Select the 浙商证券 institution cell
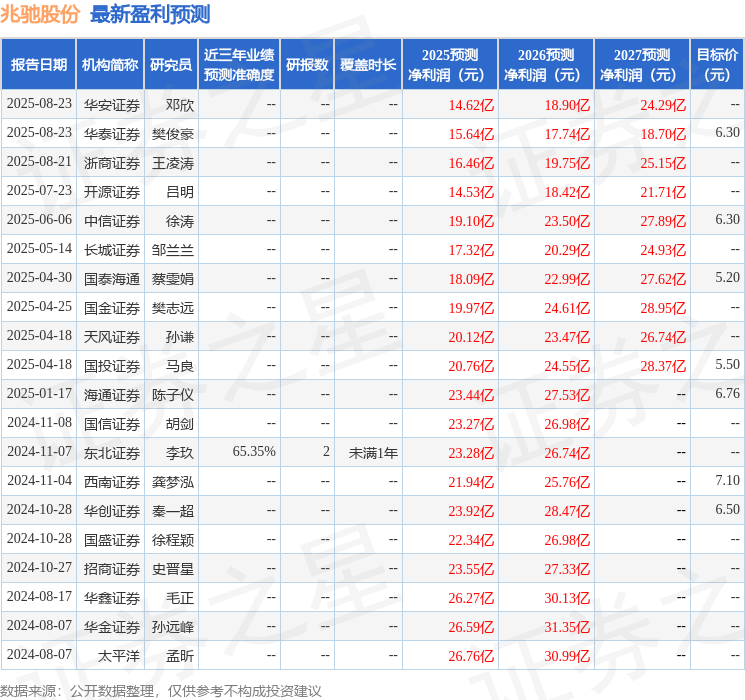745x700 pixels. click(112, 163)
